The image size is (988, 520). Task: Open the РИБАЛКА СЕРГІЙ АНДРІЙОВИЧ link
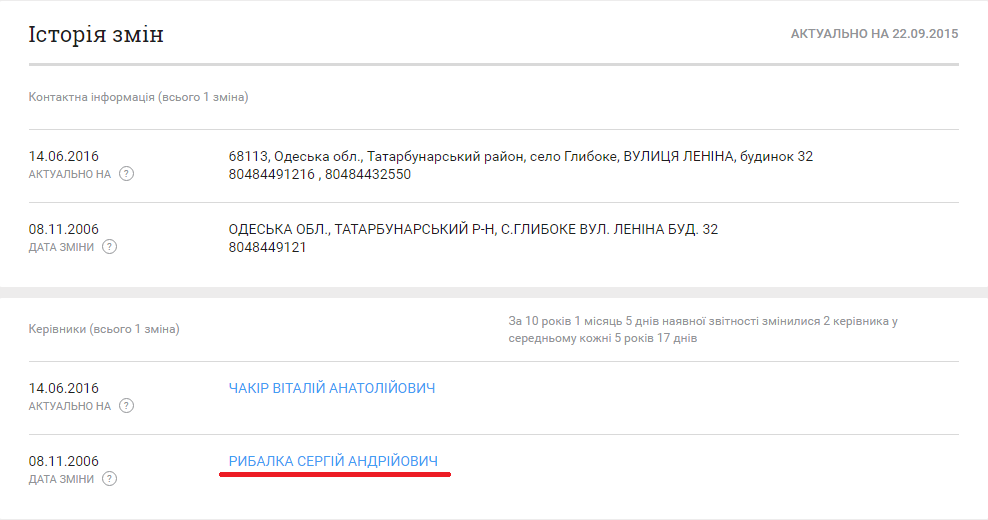pos(333,461)
